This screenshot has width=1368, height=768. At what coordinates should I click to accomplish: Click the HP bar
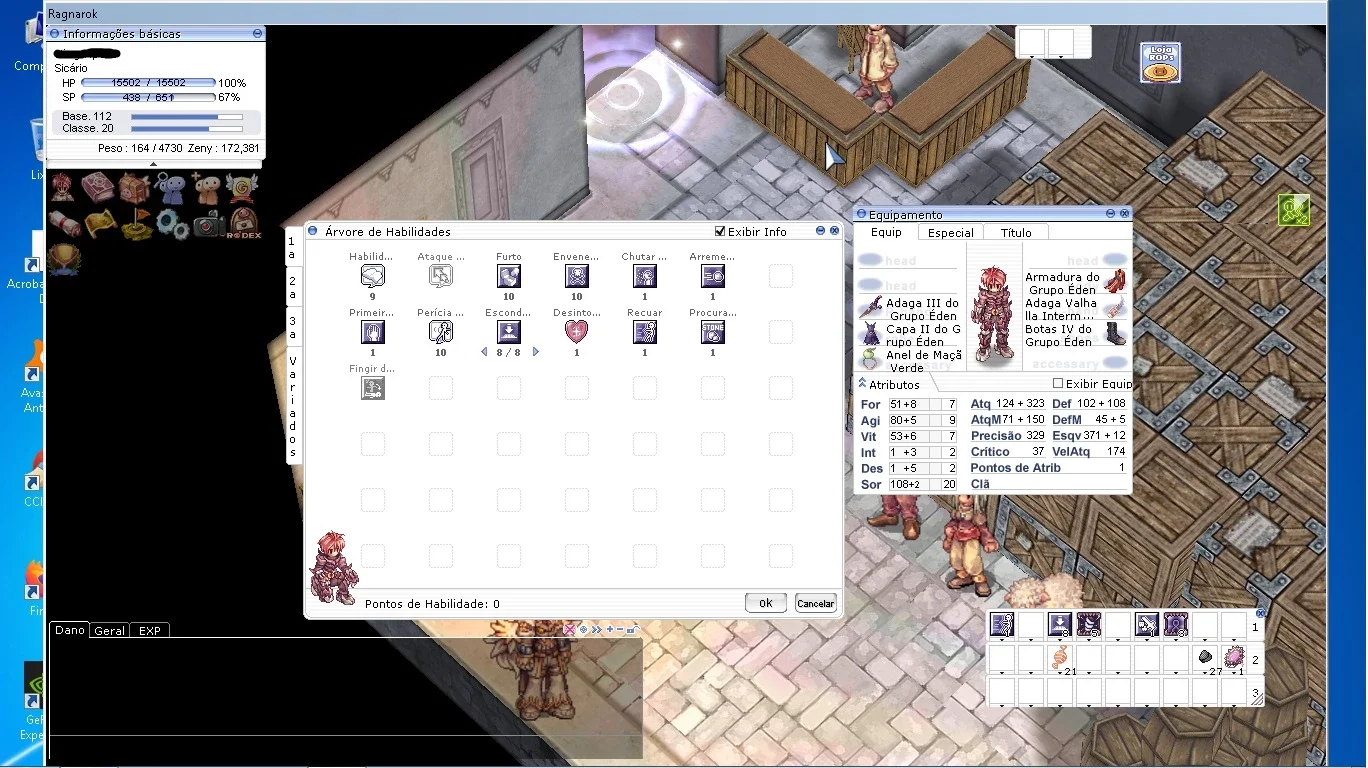coord(148,83)
